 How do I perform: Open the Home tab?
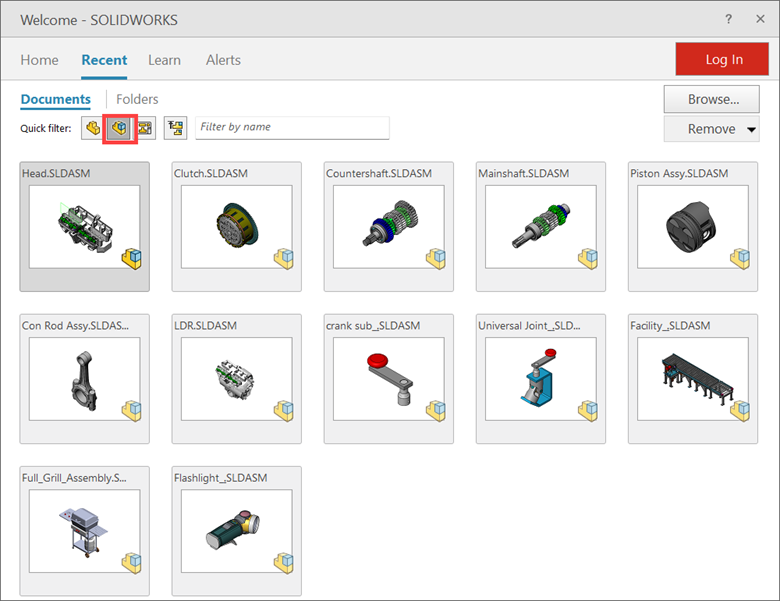point(39,60)
